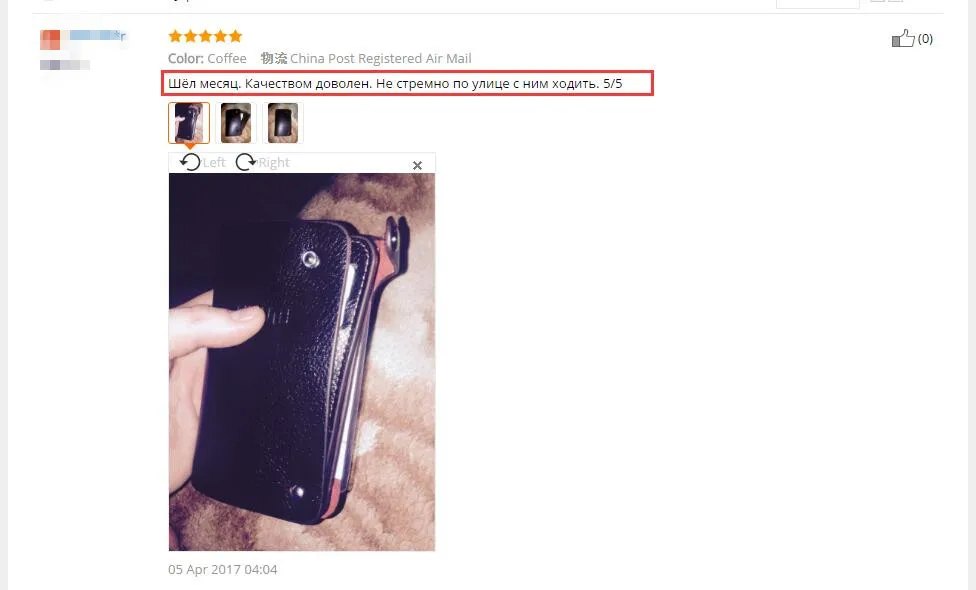The width and height of the screenshot is (976, 590).
Task: Open the reviewer's avatar picture
Action: point(50,40)
